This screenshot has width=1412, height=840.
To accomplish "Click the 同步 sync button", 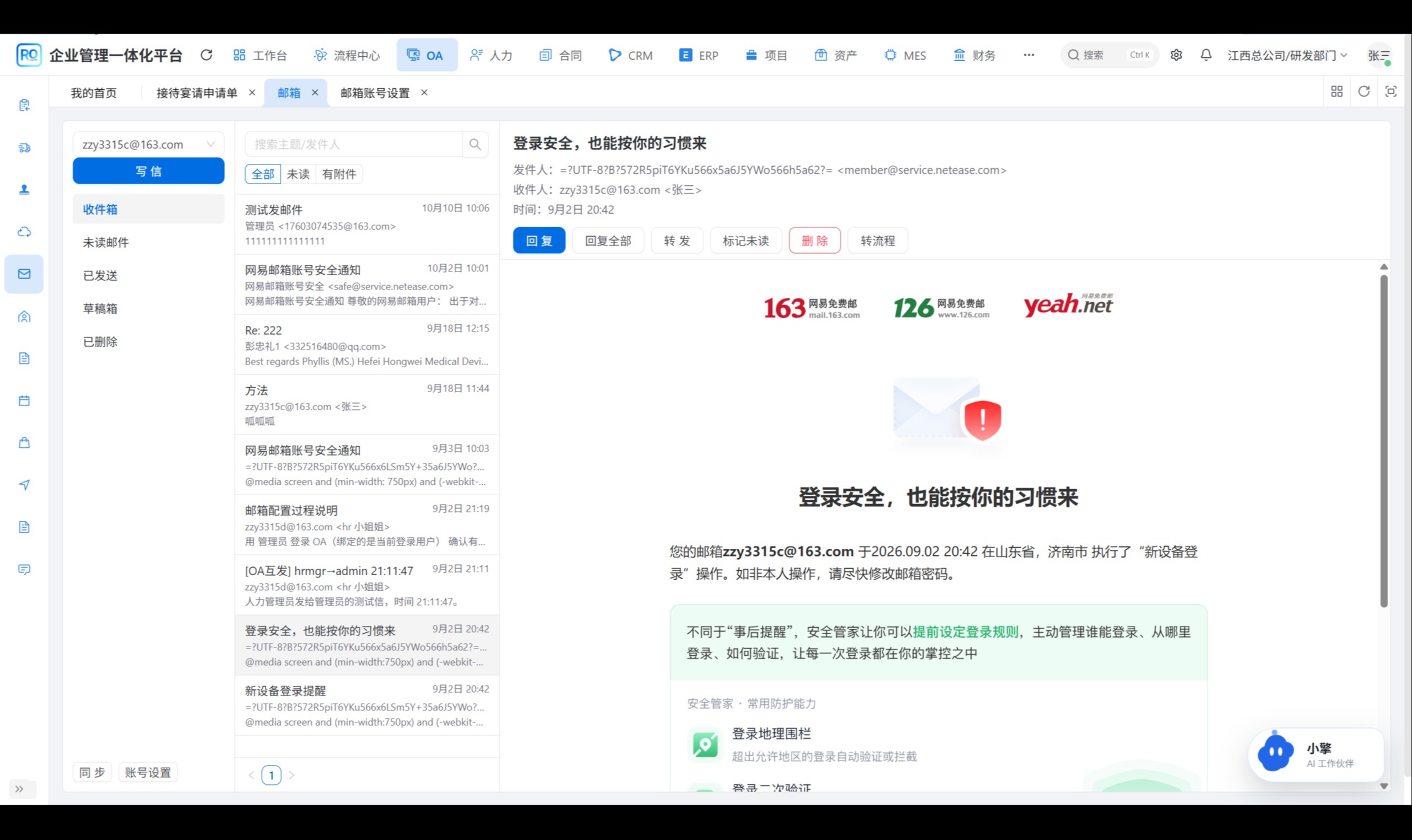I will 92,773.
